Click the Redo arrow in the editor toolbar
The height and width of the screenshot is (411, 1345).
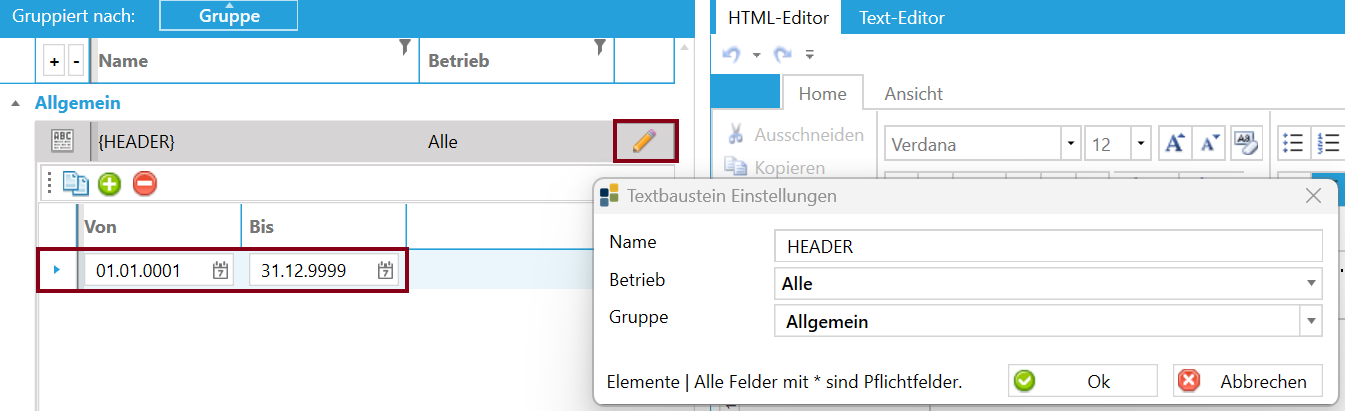pos(783,55)
